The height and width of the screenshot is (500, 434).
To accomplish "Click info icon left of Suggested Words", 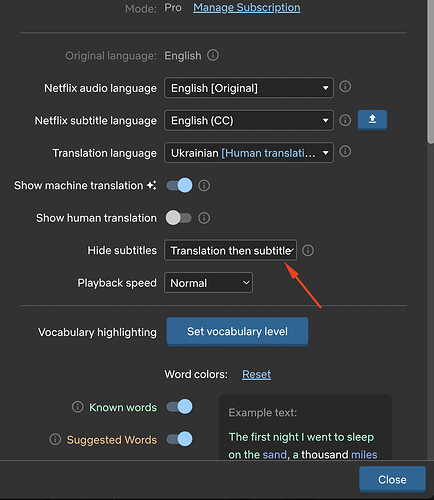I will click(x=55, y=439).
